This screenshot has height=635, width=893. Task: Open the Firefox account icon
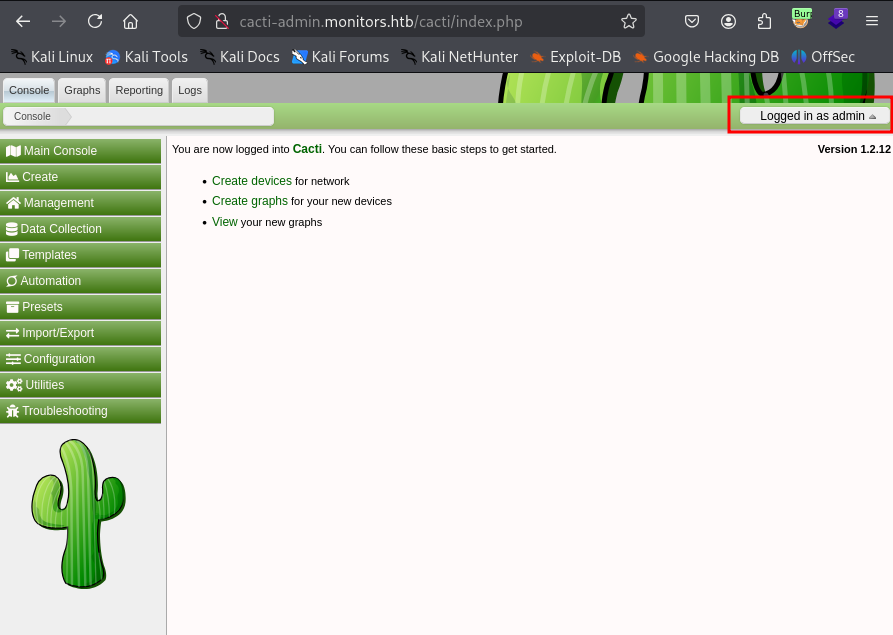coord(728,22)
